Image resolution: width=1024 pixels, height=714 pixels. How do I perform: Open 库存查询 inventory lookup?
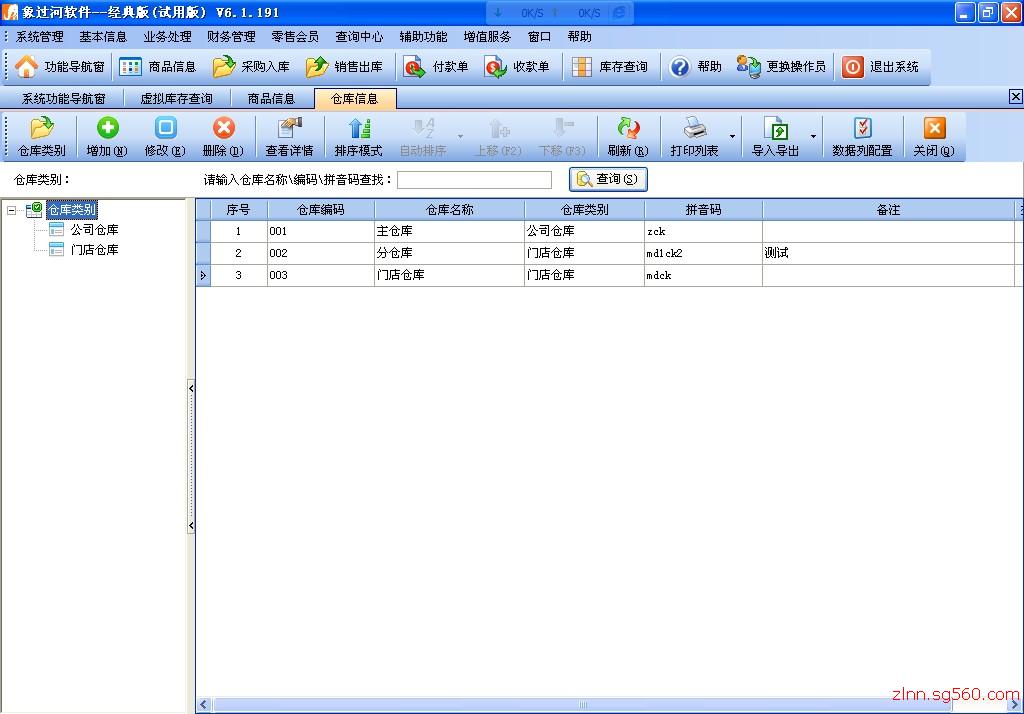610,67
